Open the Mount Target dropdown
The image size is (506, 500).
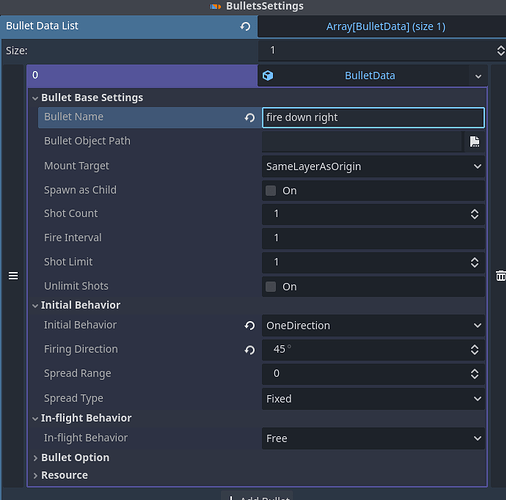pyautogui.click(x=373, y=166)
